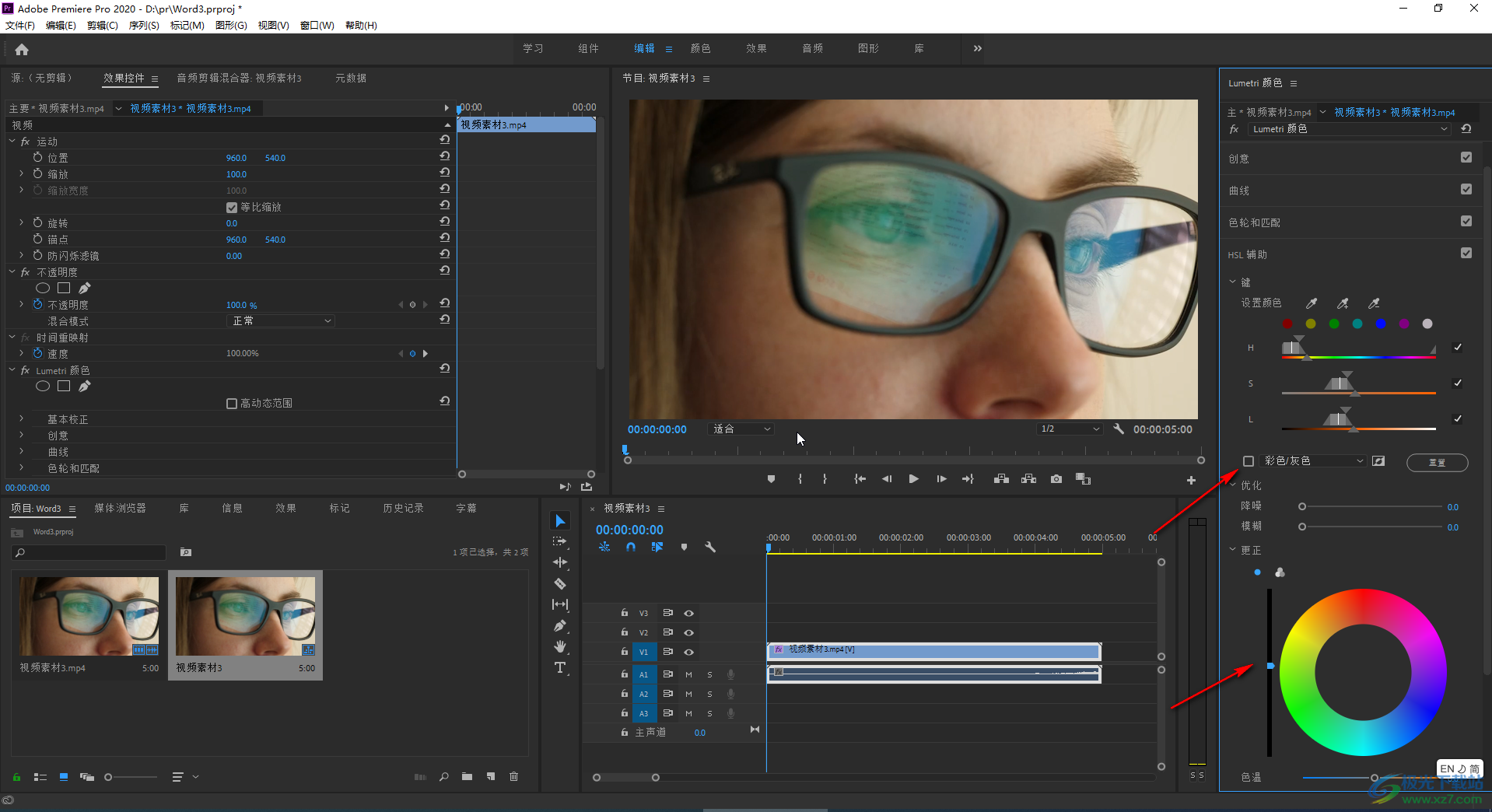The width and height of the screenshot is (1492, 812).
Task: Open the Sequence menu
Action: click(x=144, y=25)
